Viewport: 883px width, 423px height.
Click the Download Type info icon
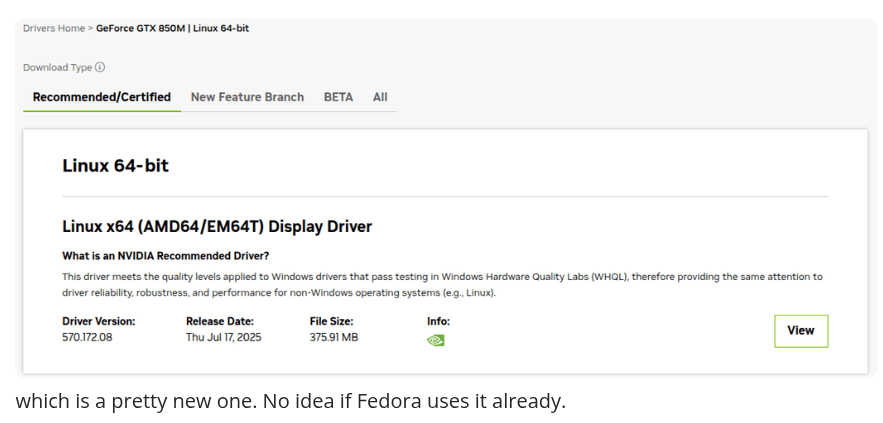tap(100, 67)
